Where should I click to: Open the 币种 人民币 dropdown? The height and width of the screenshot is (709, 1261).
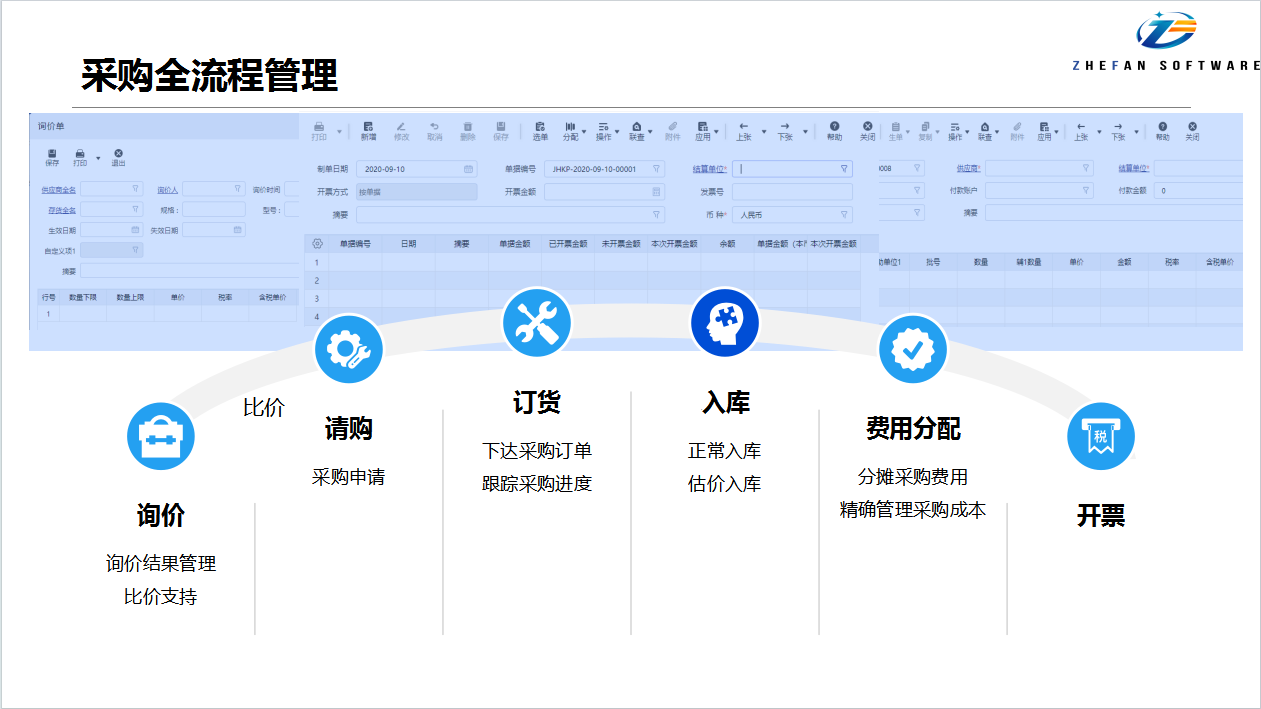tap(791, 214)
